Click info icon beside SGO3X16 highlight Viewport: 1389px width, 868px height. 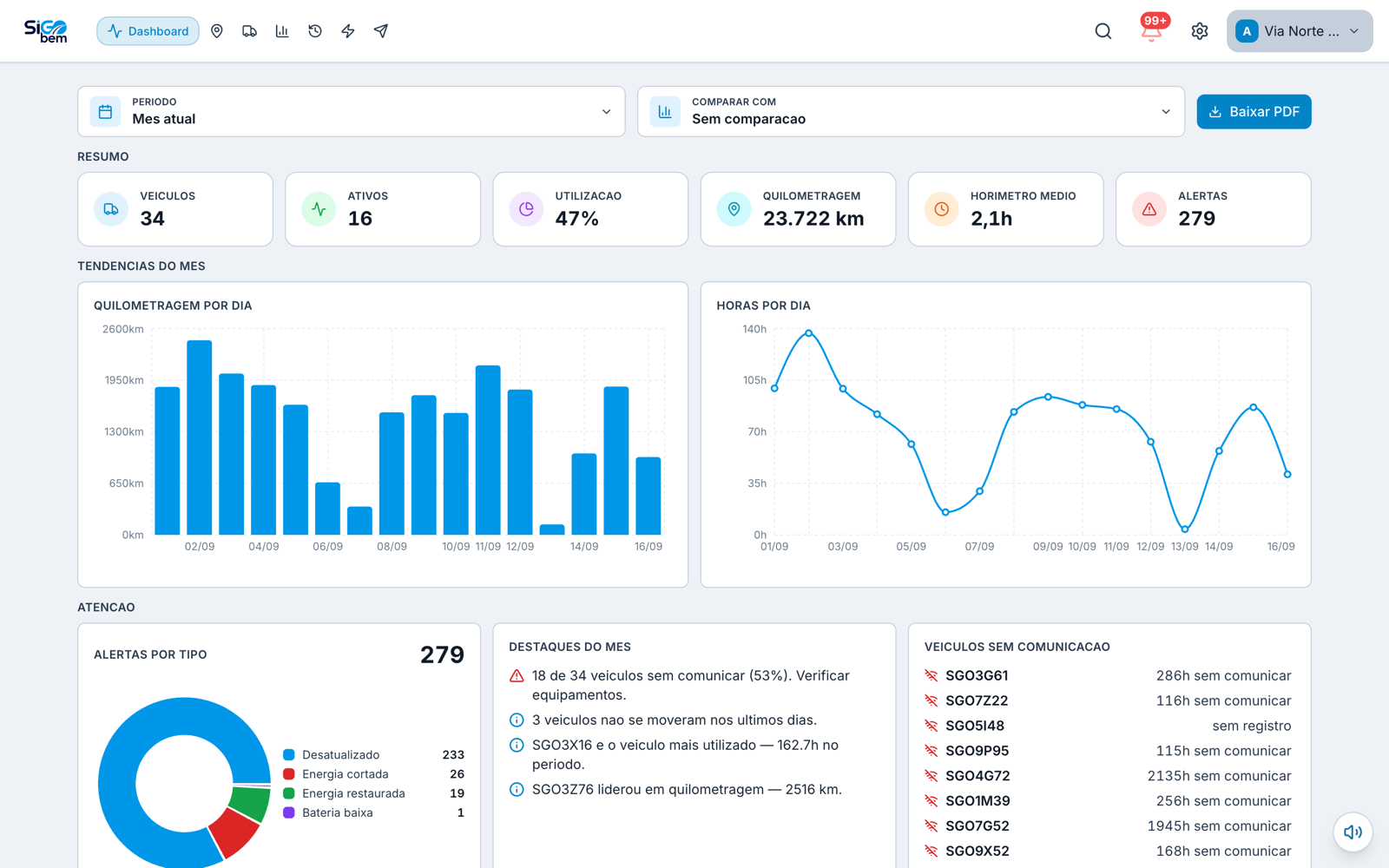coord(517,746)
